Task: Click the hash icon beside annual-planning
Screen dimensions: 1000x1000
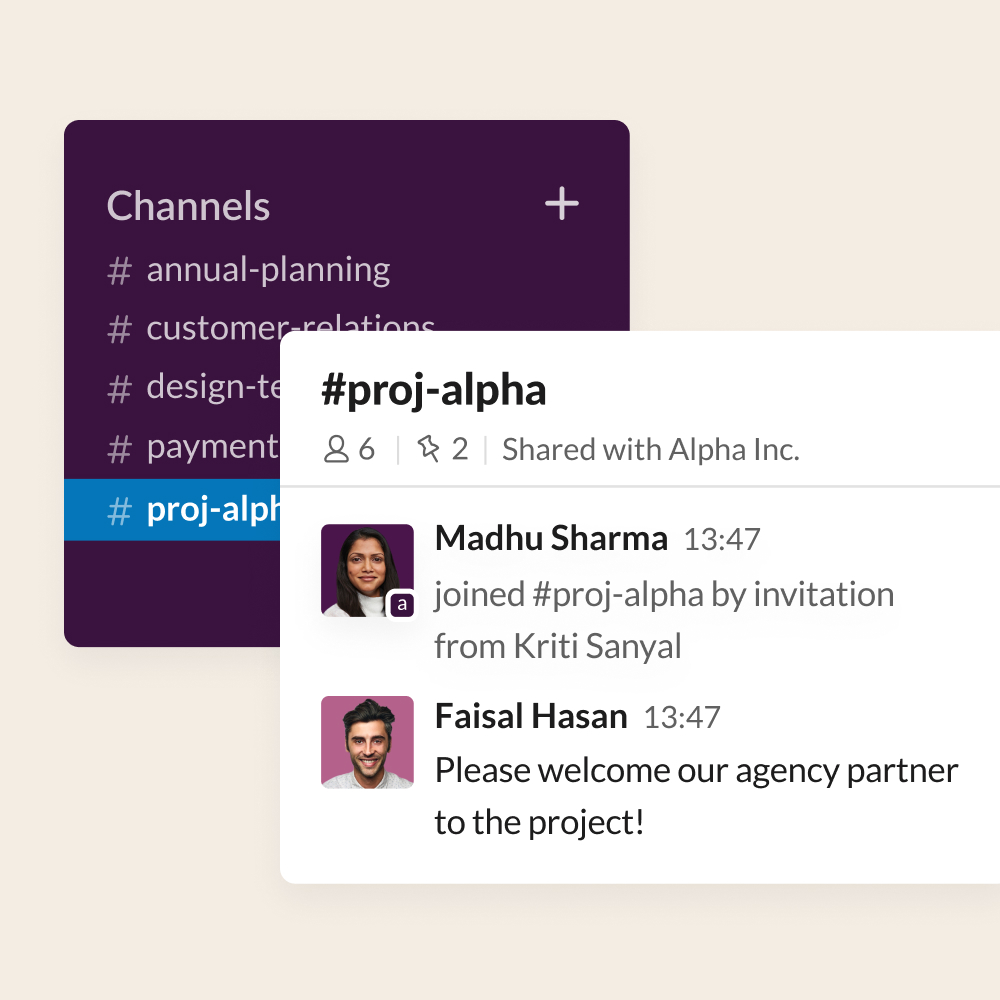Action: click(118, 270)
